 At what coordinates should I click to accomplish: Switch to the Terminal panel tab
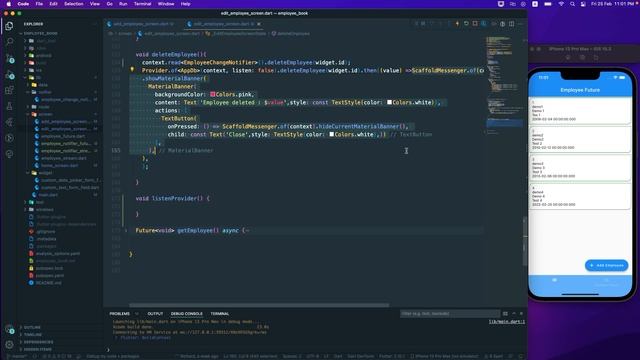pyautogui.click(x=220, y=313)
